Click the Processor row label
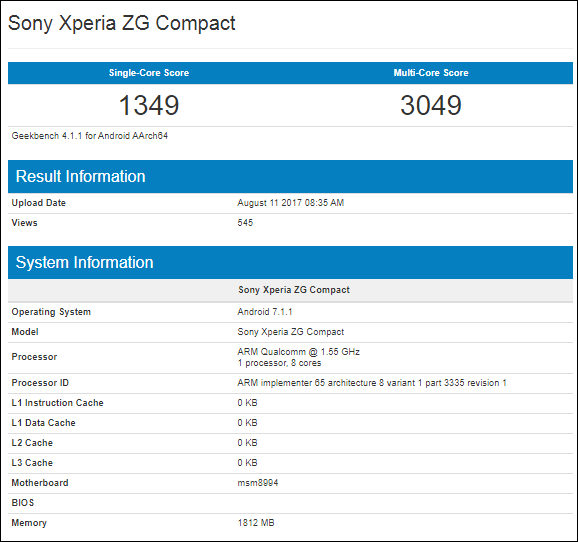 [x=34, y=357]
